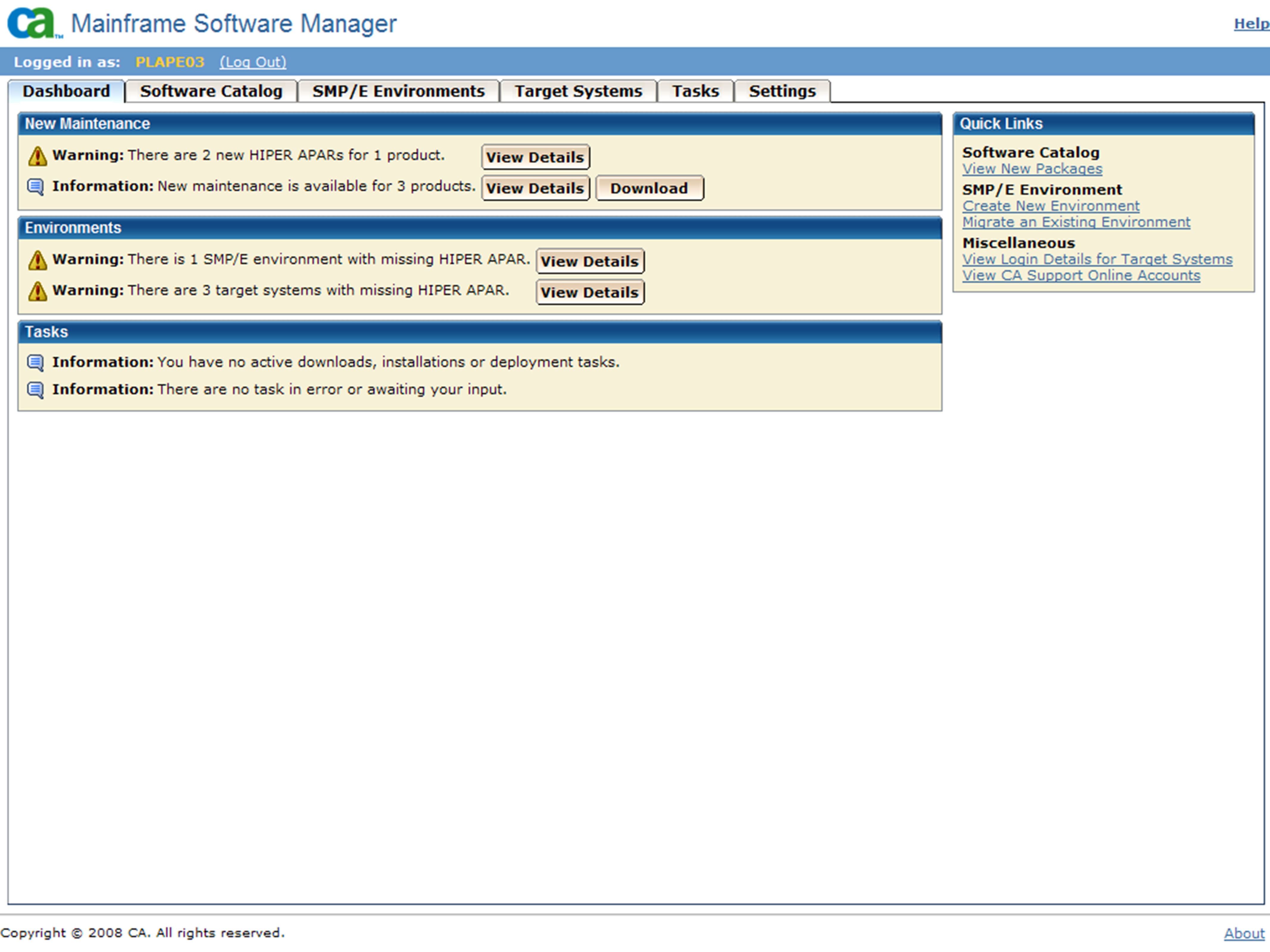Click the Log Out link
The image size is (1270, 952).
253,62
